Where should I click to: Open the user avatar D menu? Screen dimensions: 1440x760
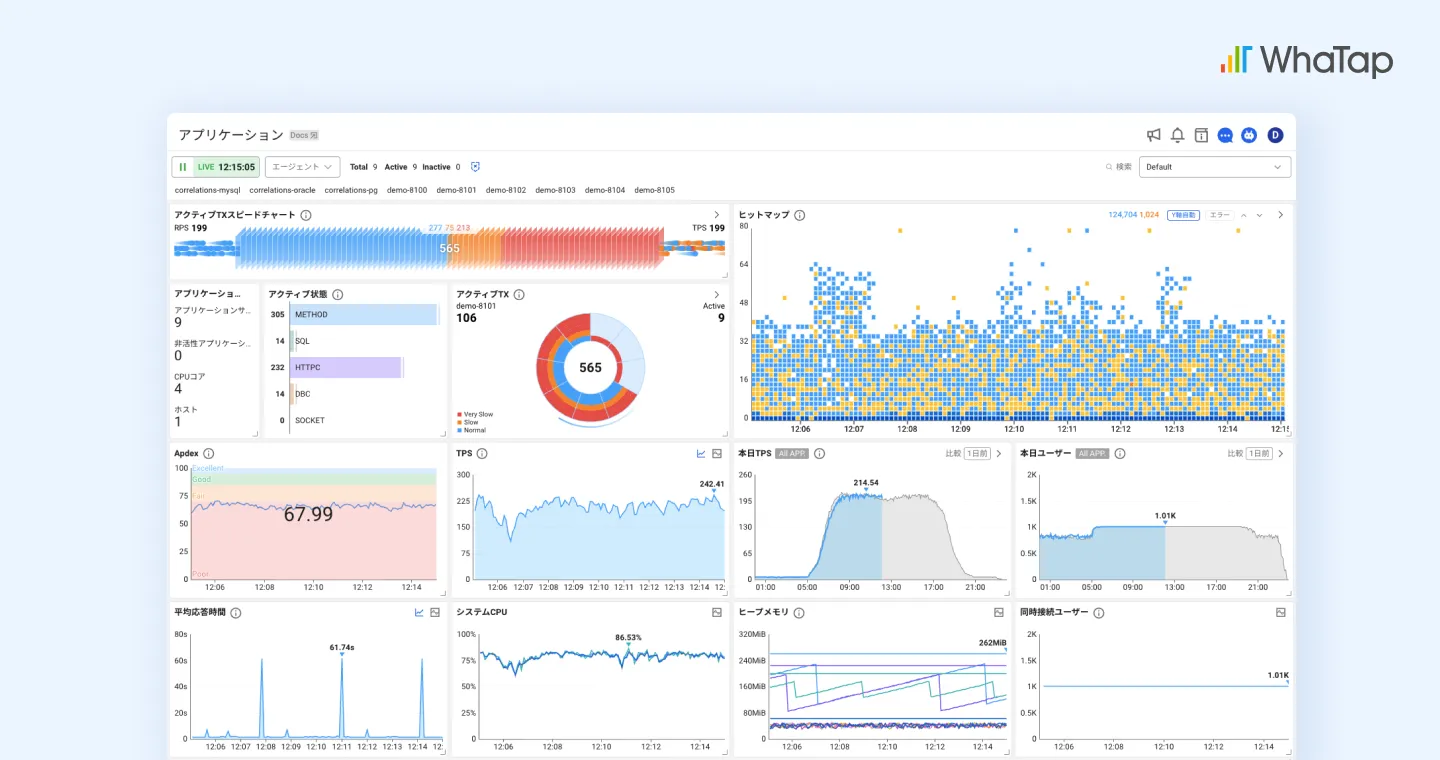tap(1275, 135)
